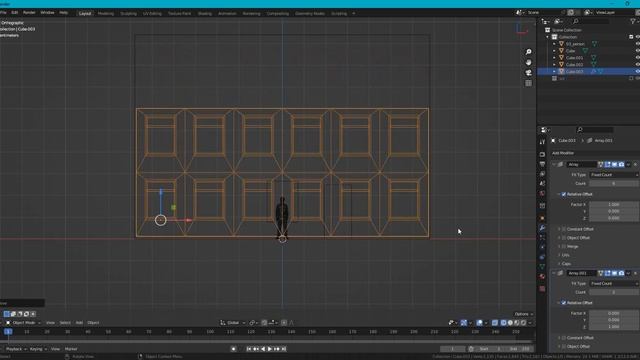Open the Fit Type dropdown of Array

point(614,175)
